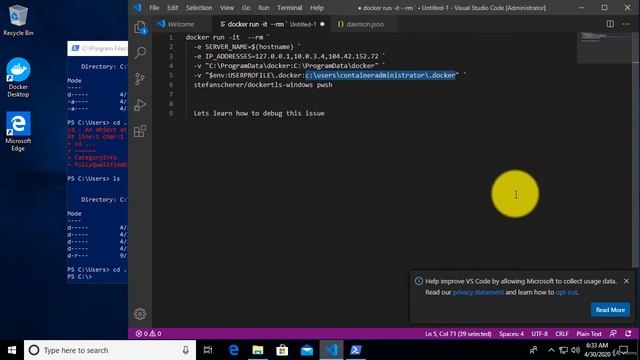Open the Extensions view

pyautogui.click(x=140, y=131)
